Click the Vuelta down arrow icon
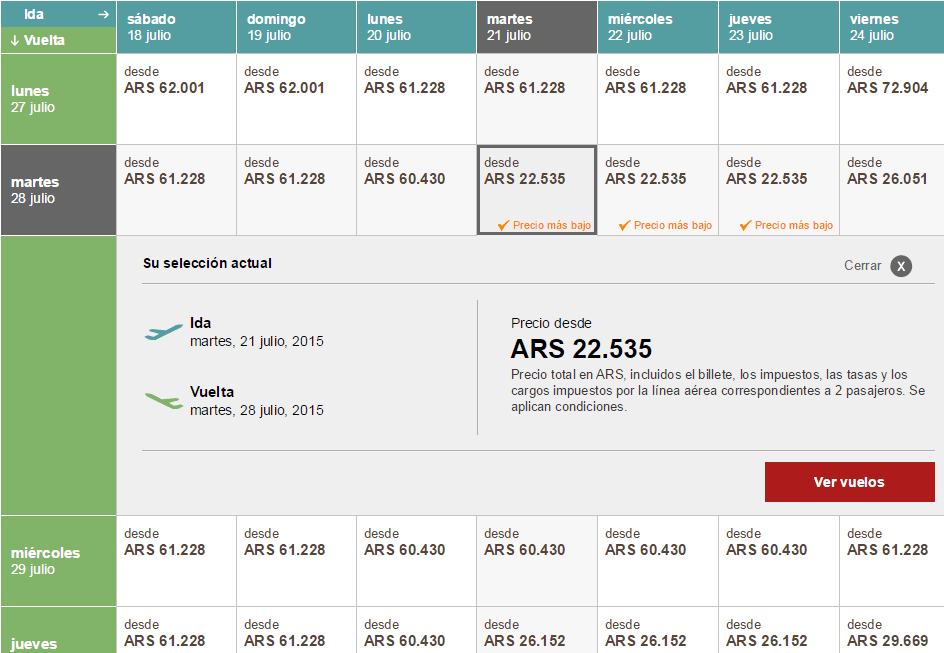Image resolution: width=944 pixels, height=653 pixels. 15,41
